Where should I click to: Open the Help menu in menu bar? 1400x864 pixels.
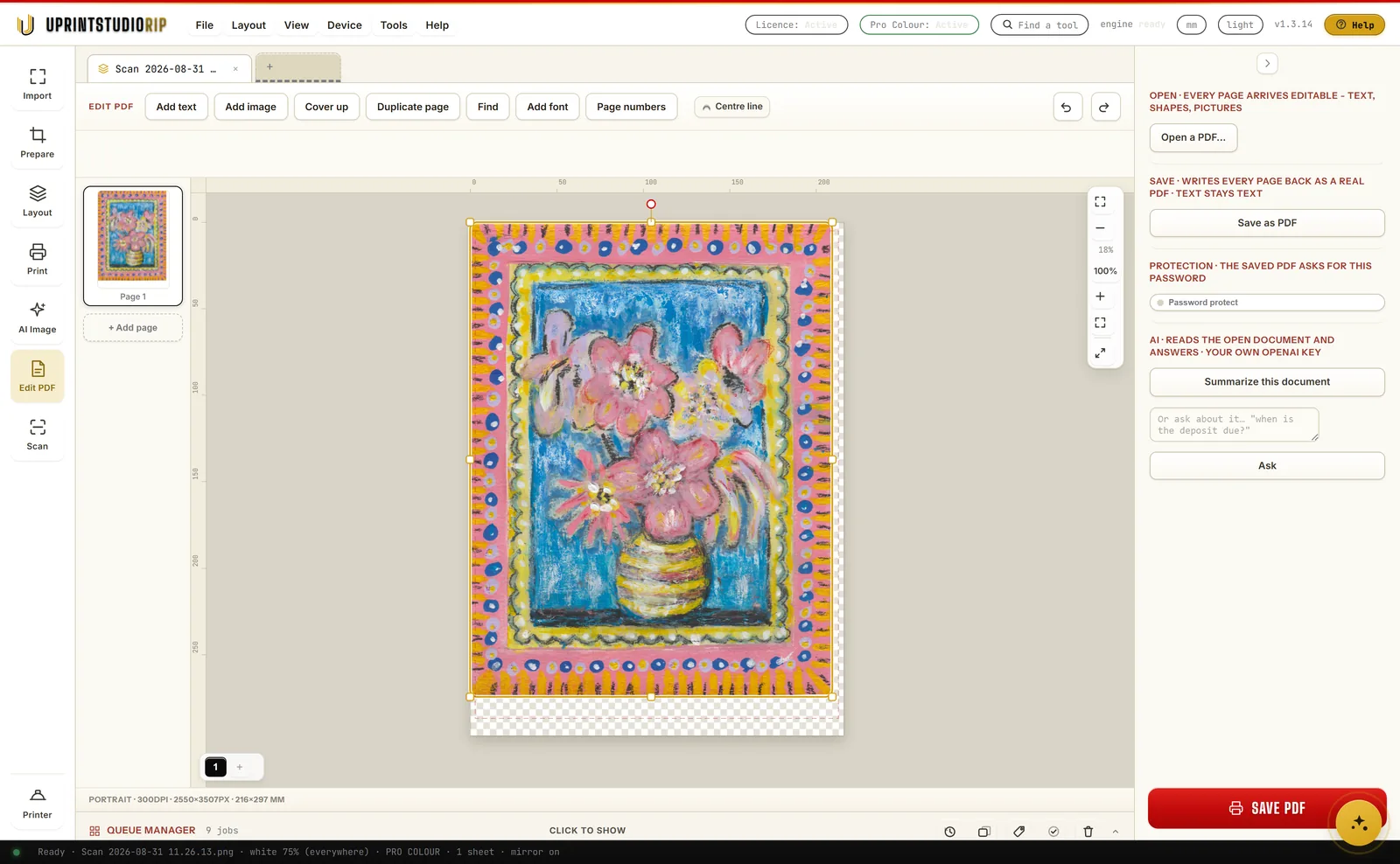[x=437, y=25]
